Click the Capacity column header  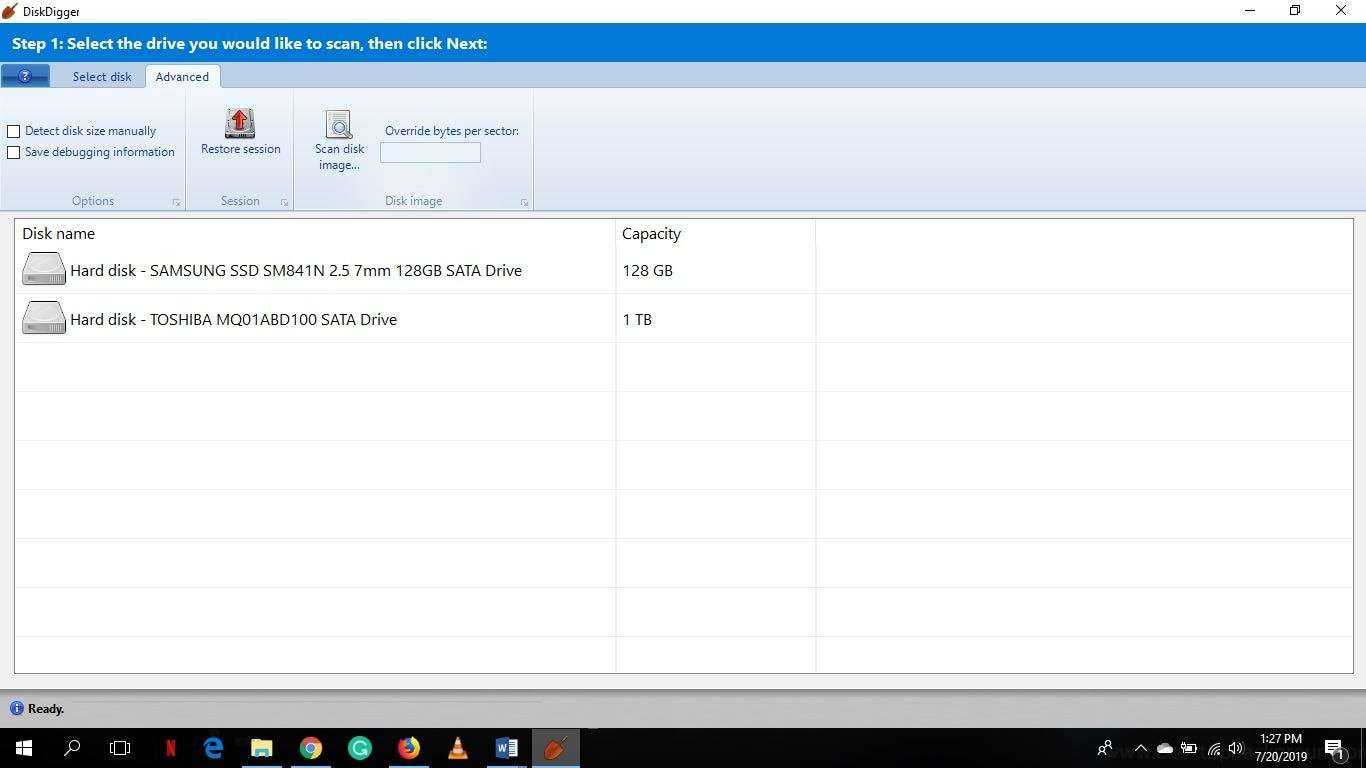(x=651, y=233)
